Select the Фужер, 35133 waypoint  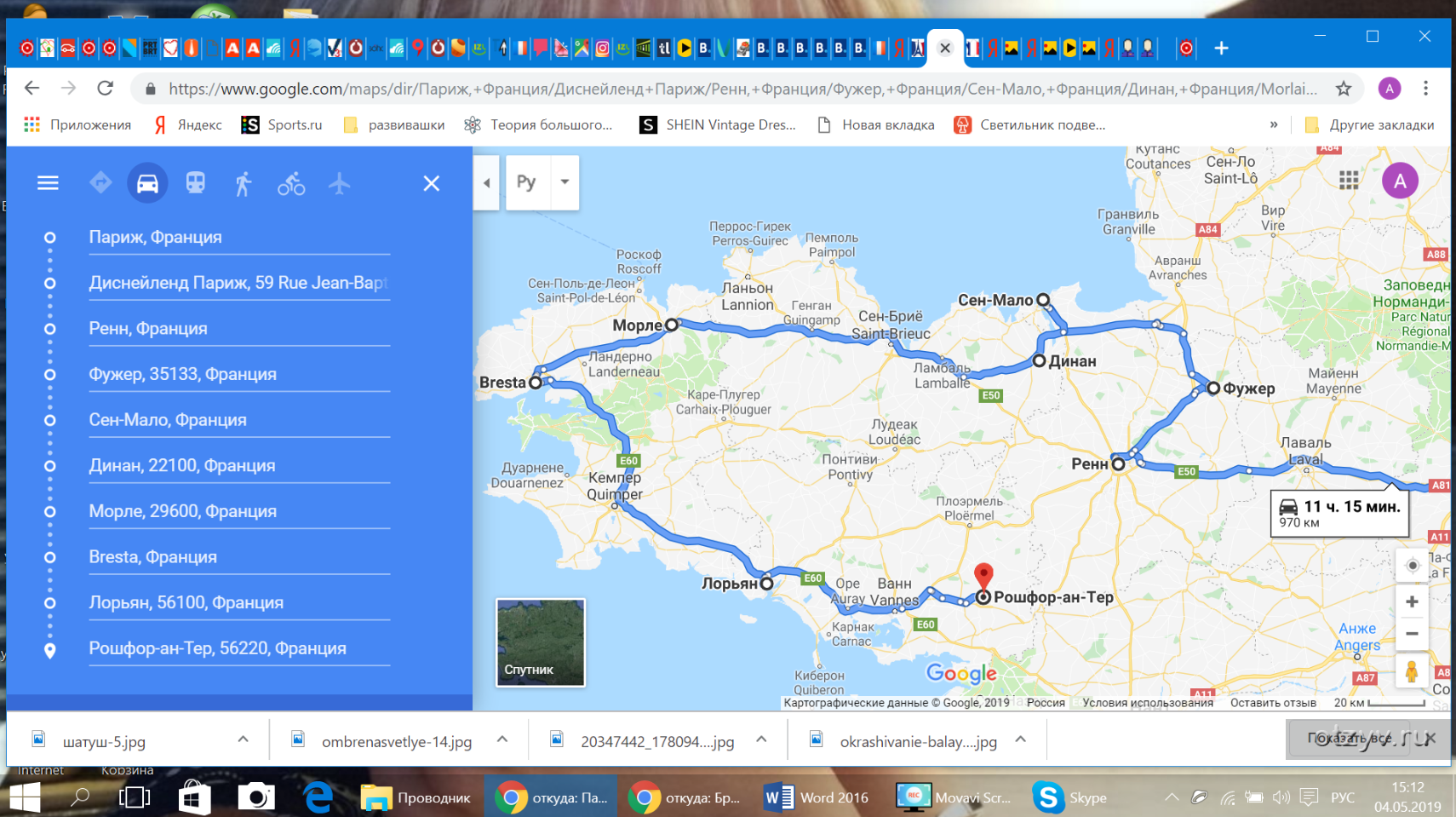pyautogui.click(x=239, y=374)
